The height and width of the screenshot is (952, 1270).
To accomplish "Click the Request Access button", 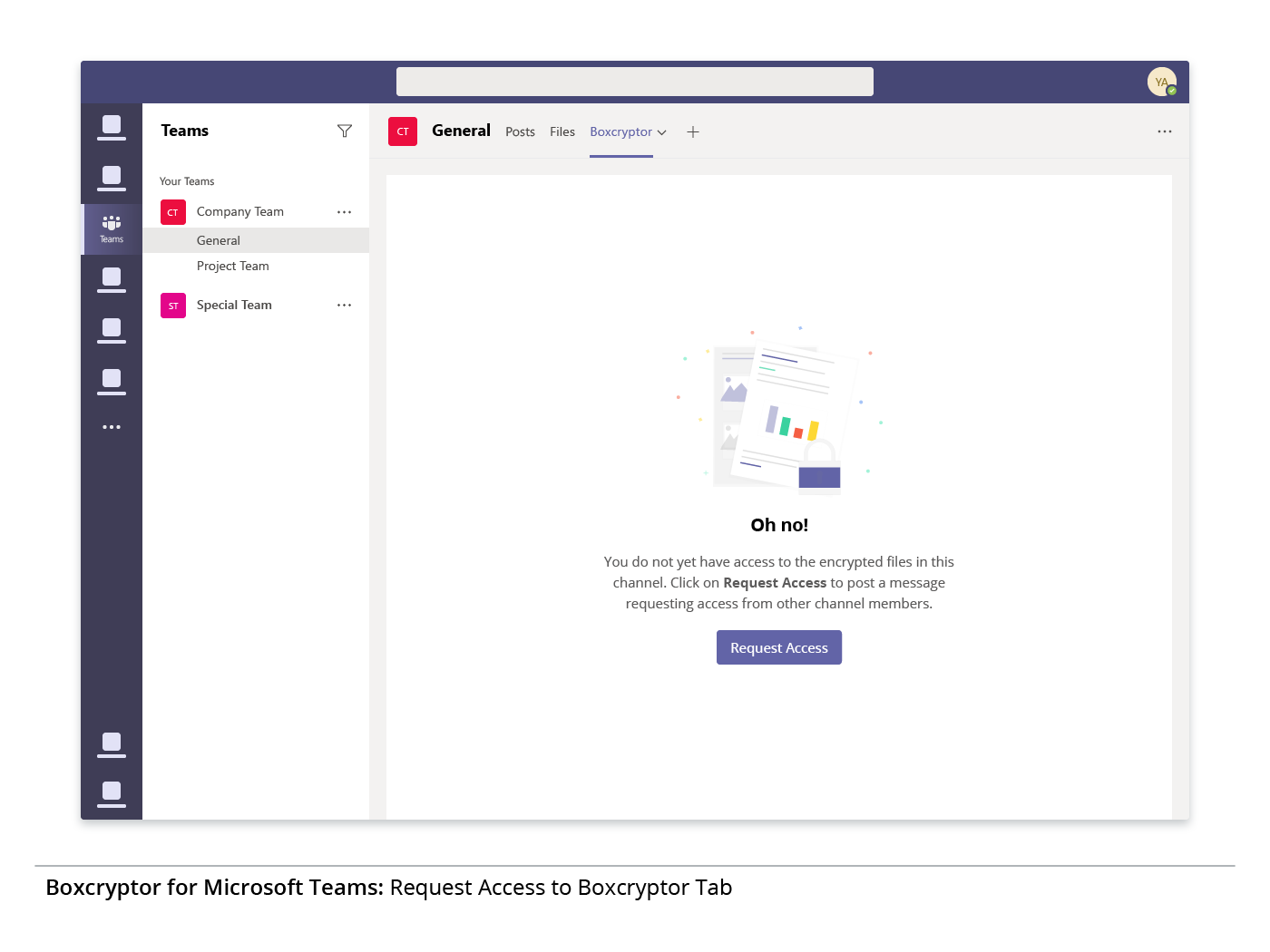I will (779, 647).
